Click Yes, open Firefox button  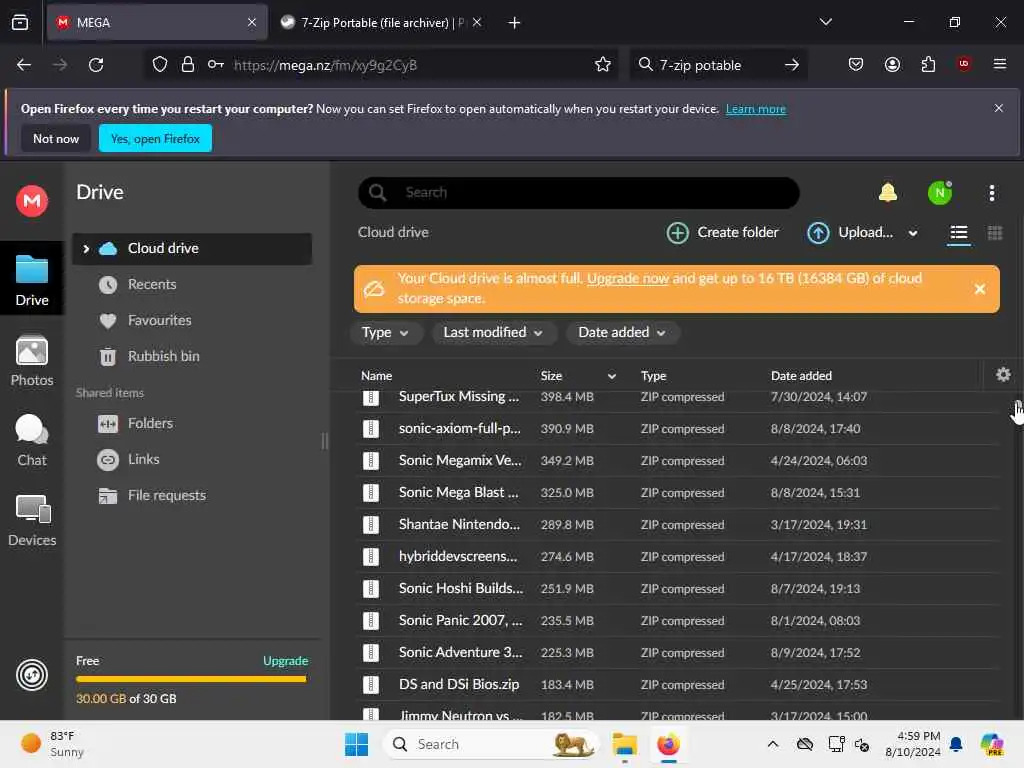click(x=155, y=138)
